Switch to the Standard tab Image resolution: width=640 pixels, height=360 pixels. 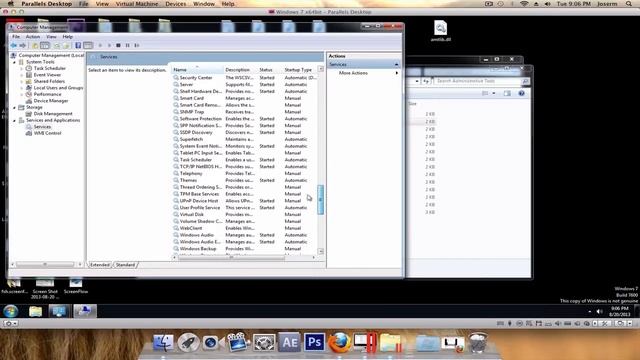[125, 265]
